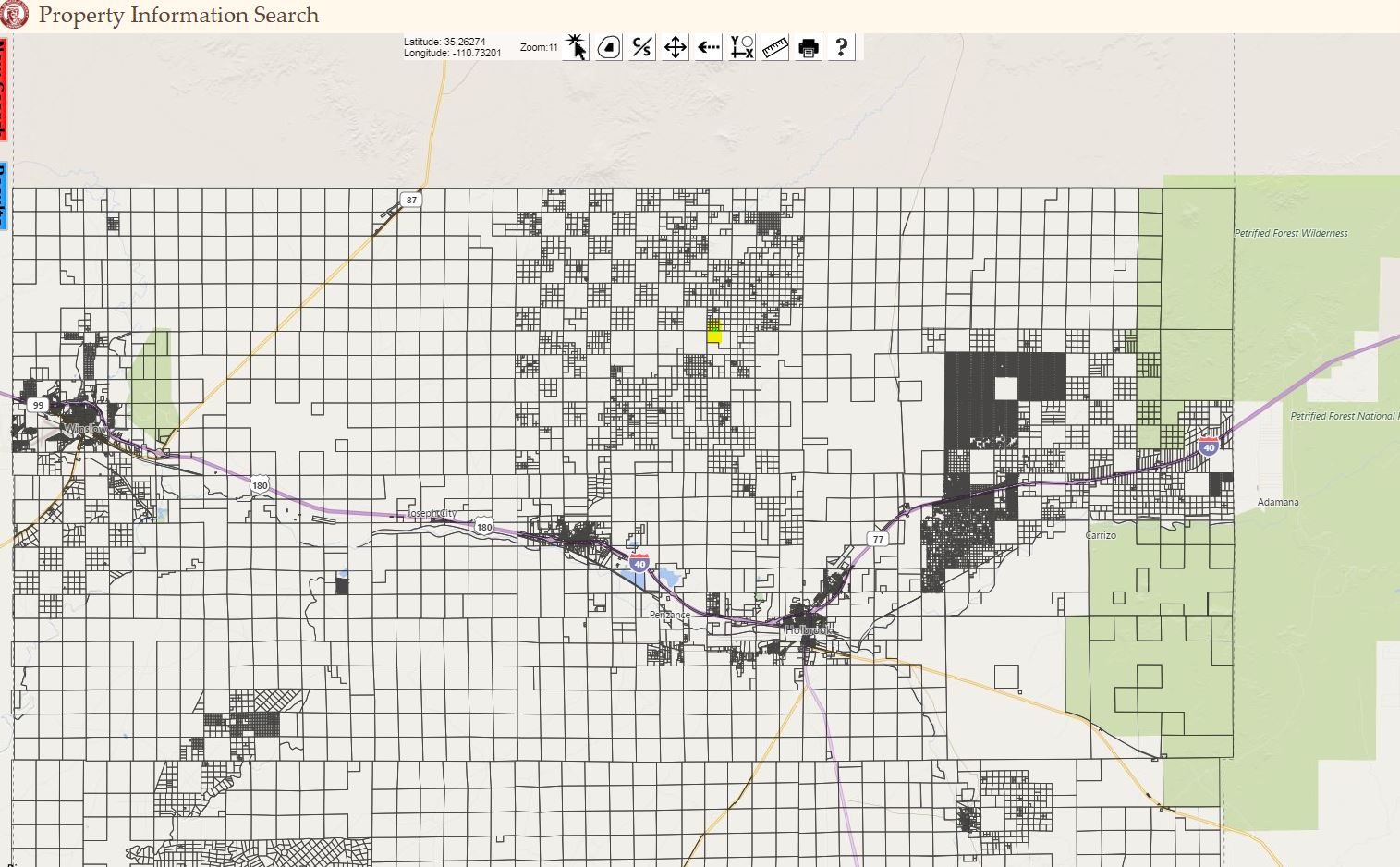Click the Winslow city label on map
The height and width of the screenshot is (867, 1400).
(85, 430)
